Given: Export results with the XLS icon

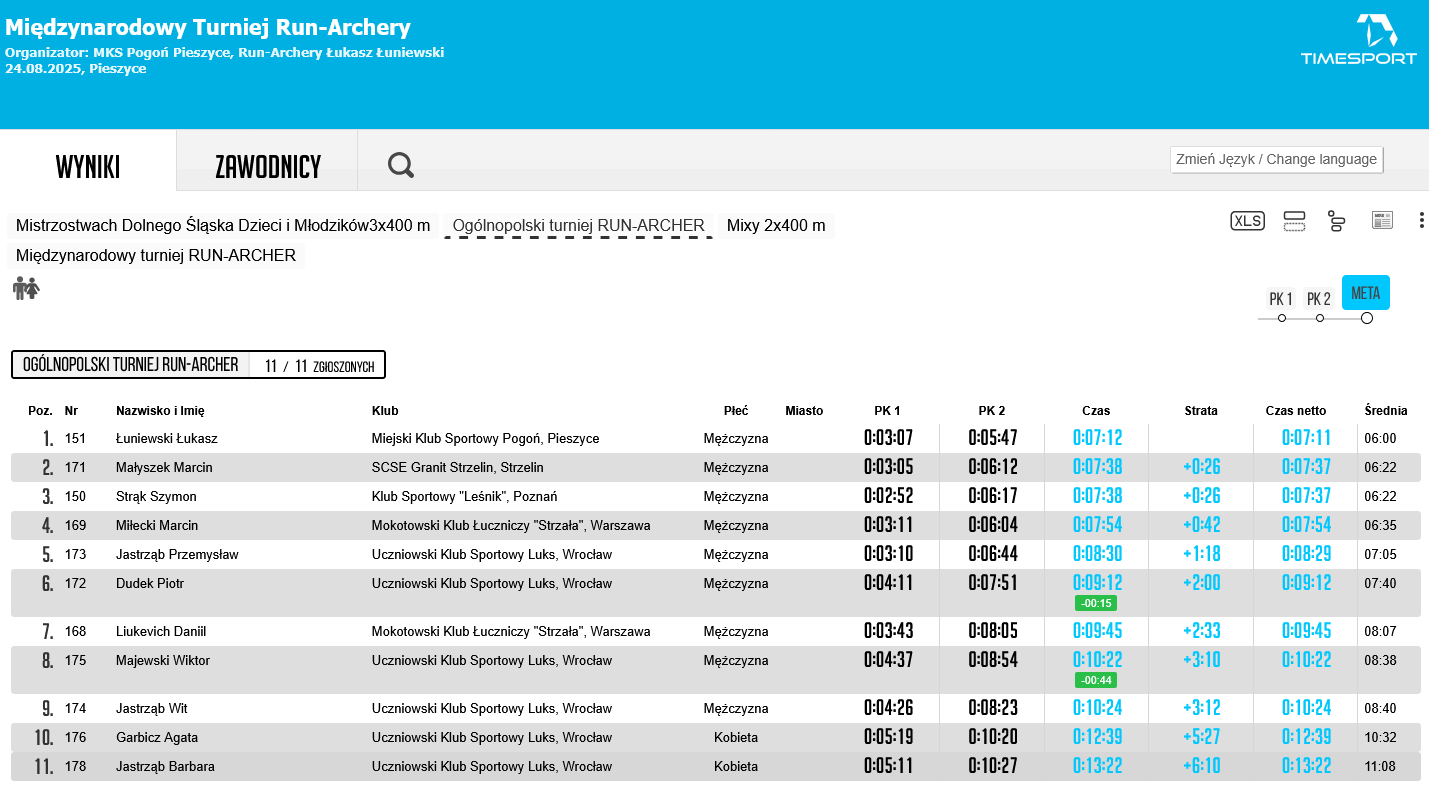Looking at the screenshot, I should 1247,221.
